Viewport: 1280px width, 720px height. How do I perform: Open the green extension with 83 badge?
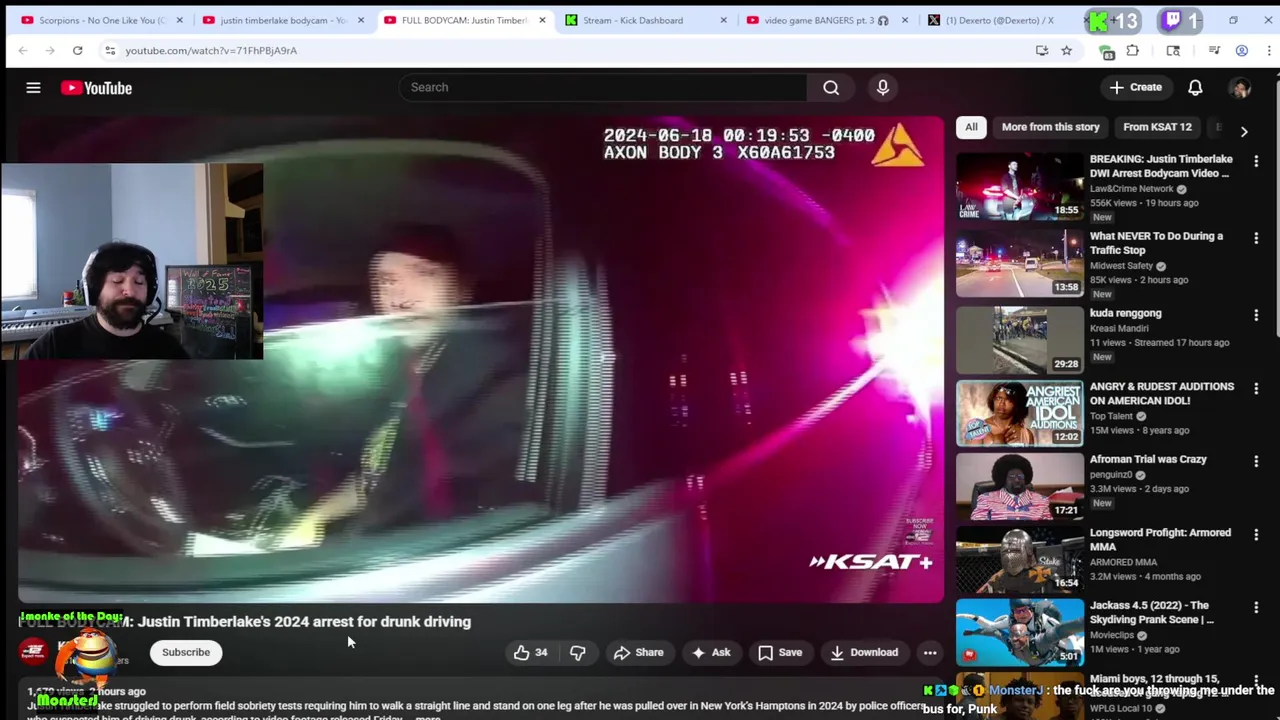coord(1106,51)
